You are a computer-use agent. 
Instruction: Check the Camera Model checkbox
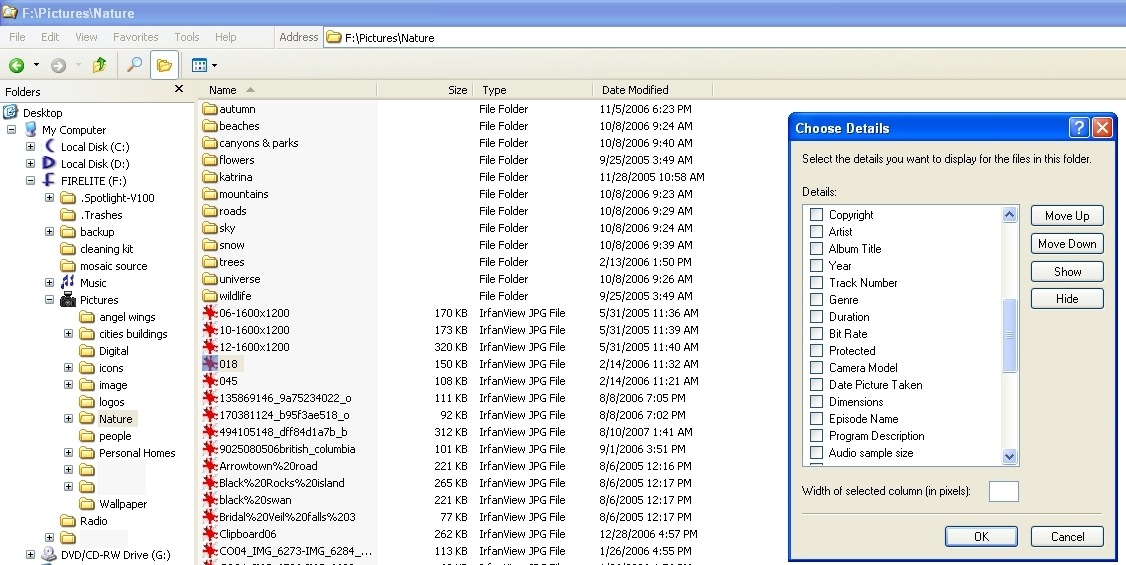point(816,368)
